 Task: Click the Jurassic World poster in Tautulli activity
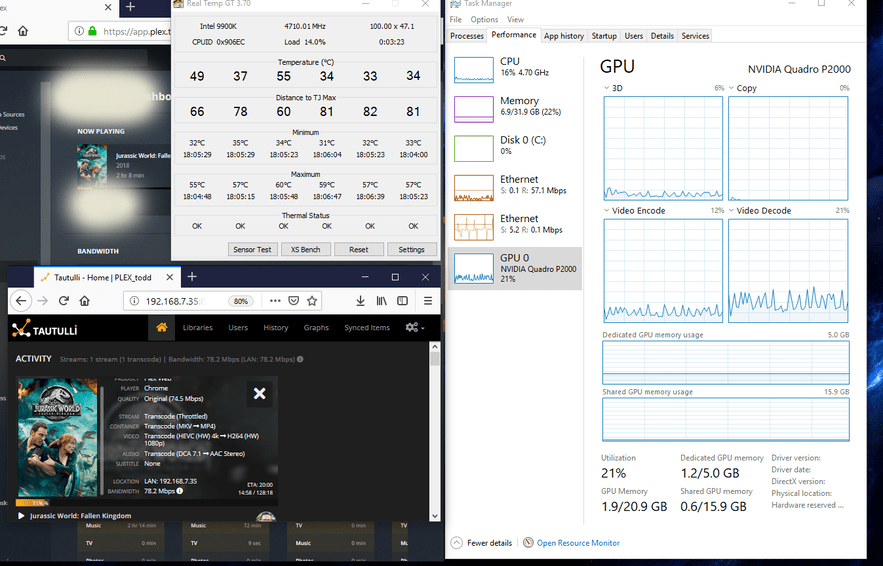[x=57, y=438]
